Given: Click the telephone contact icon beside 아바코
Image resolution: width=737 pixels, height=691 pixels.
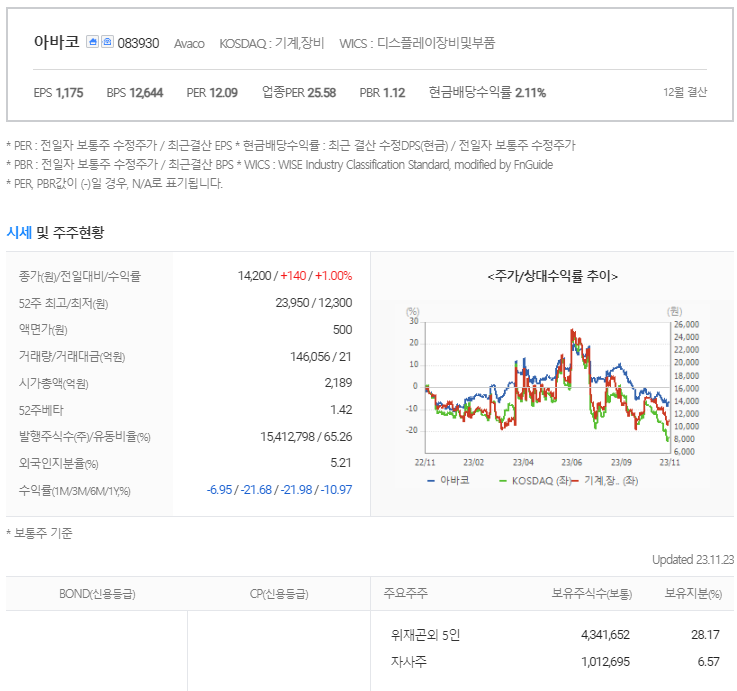Looking at the screenshot, I should (x=107, y=42).
